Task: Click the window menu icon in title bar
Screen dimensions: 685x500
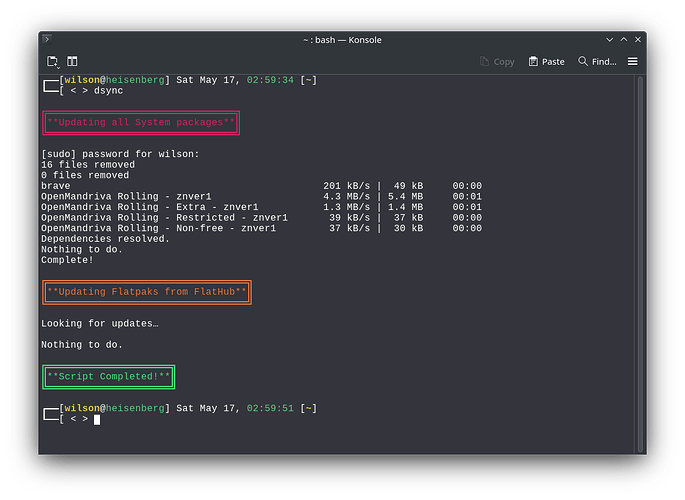Action: [x=47, y=39]
